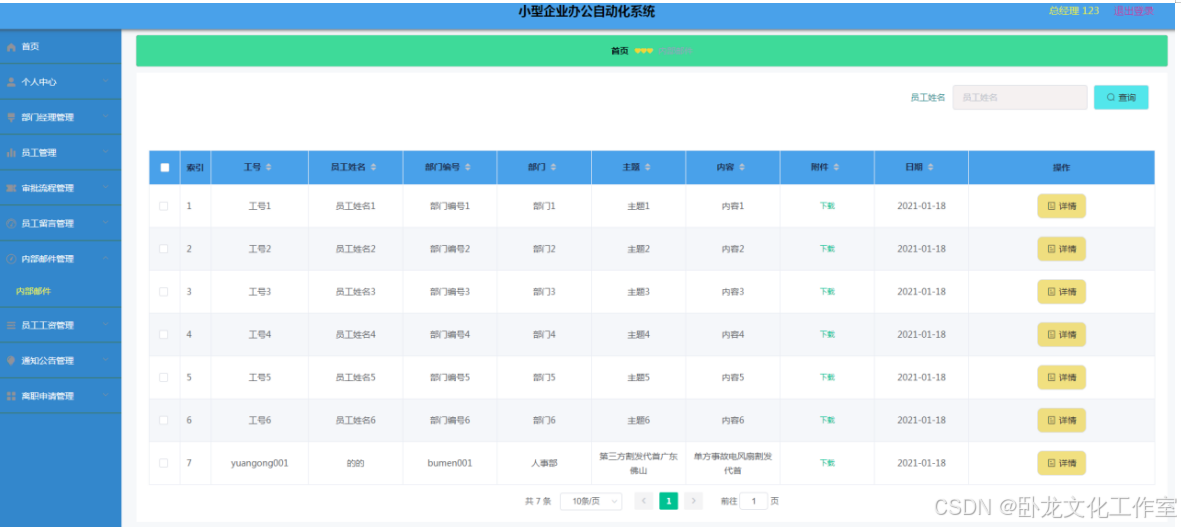The width and height of the screenshot is (1181, 527).
Task: Sort by 员工姓名 column arrows
Action: [x=373, y=167]
